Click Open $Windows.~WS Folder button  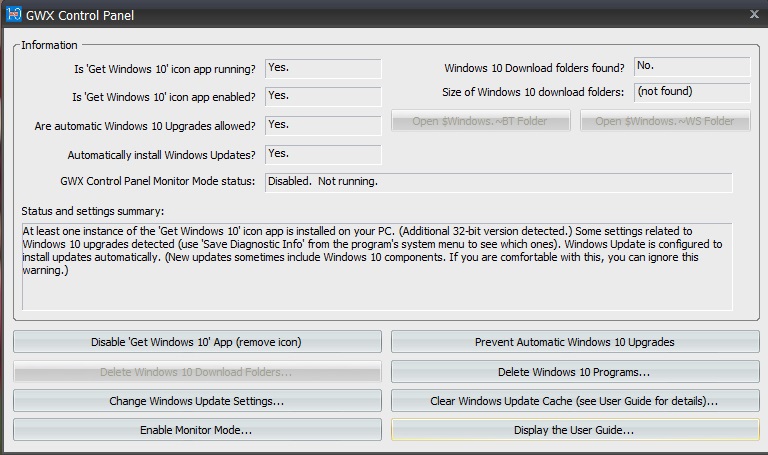click(x=664, y=121)
